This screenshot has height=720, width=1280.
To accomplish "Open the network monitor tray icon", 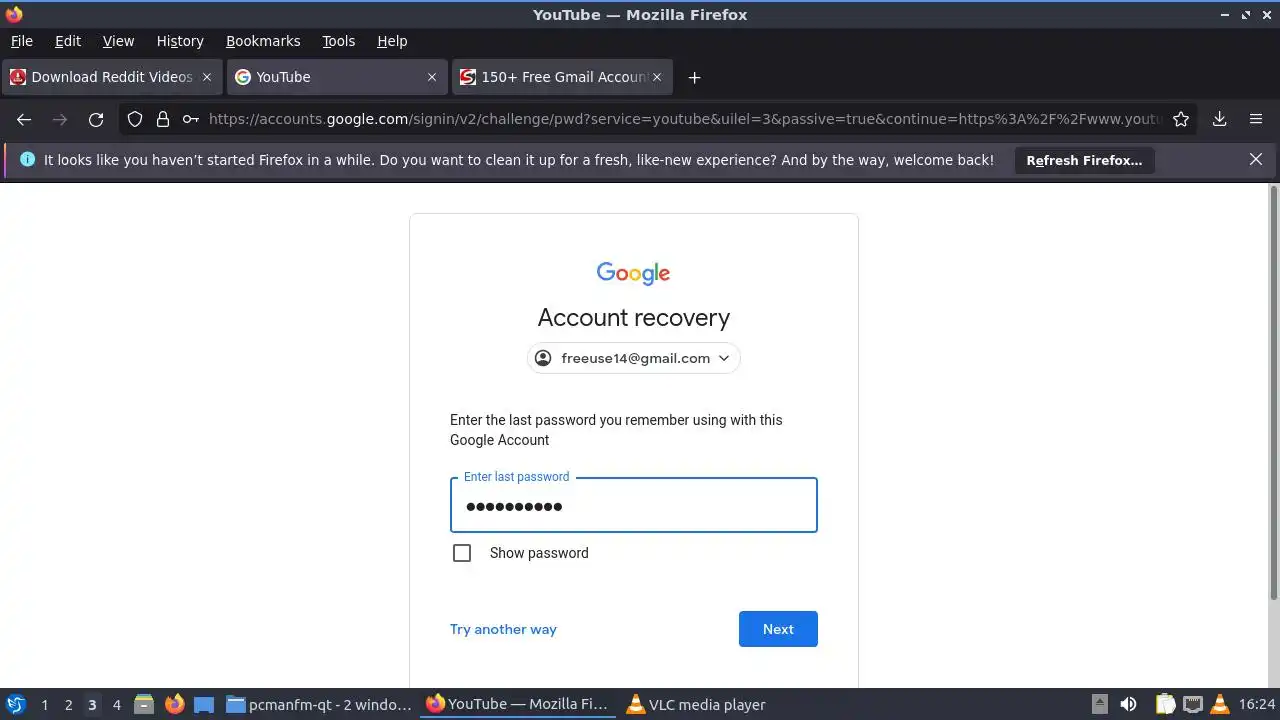I will pyautogui.click(x=1192, y=704).
